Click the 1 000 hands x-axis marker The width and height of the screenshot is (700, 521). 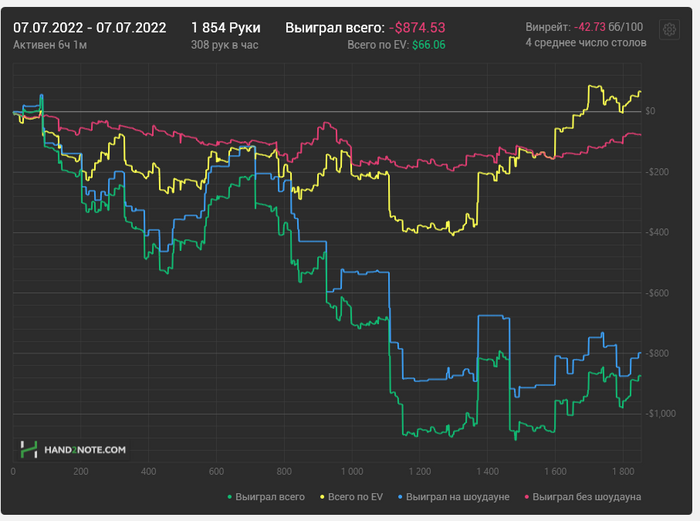point(352,471)
